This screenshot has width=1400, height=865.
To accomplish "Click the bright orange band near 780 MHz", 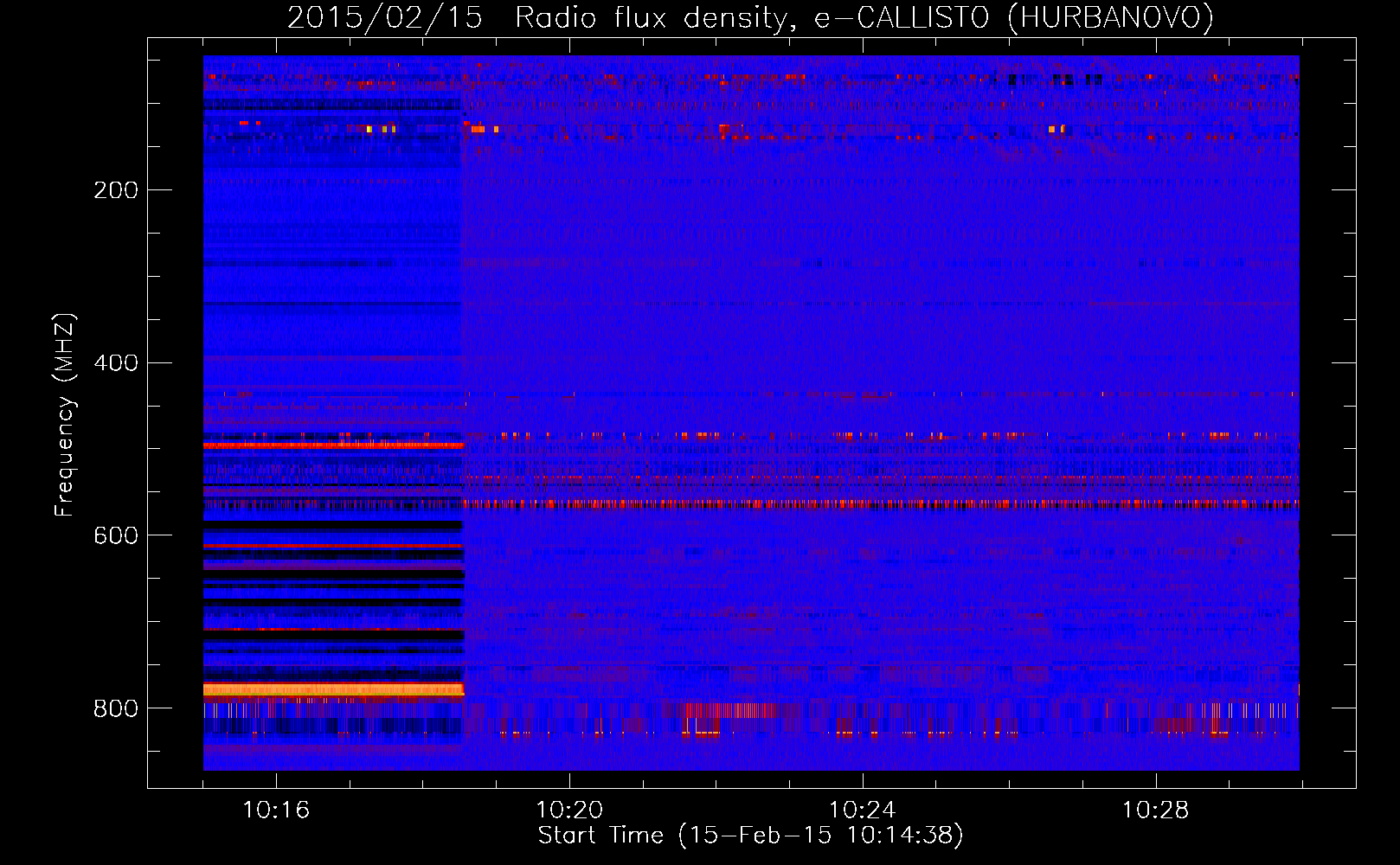I will [333, 689].
